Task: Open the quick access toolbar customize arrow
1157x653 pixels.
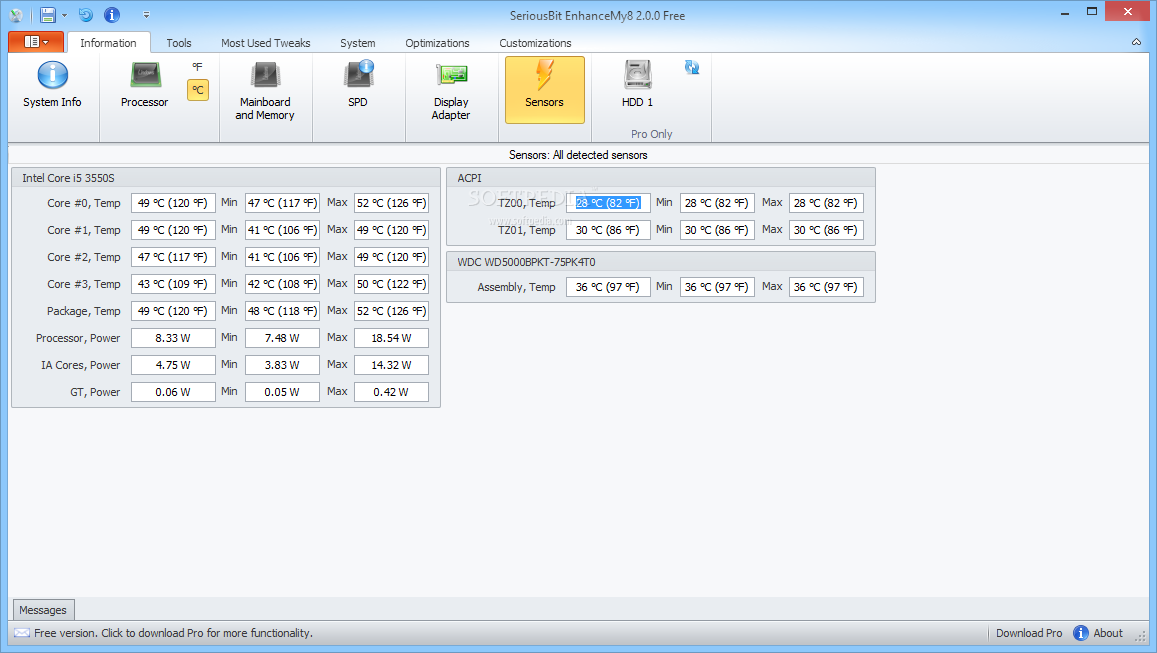Action: [146, 15]
